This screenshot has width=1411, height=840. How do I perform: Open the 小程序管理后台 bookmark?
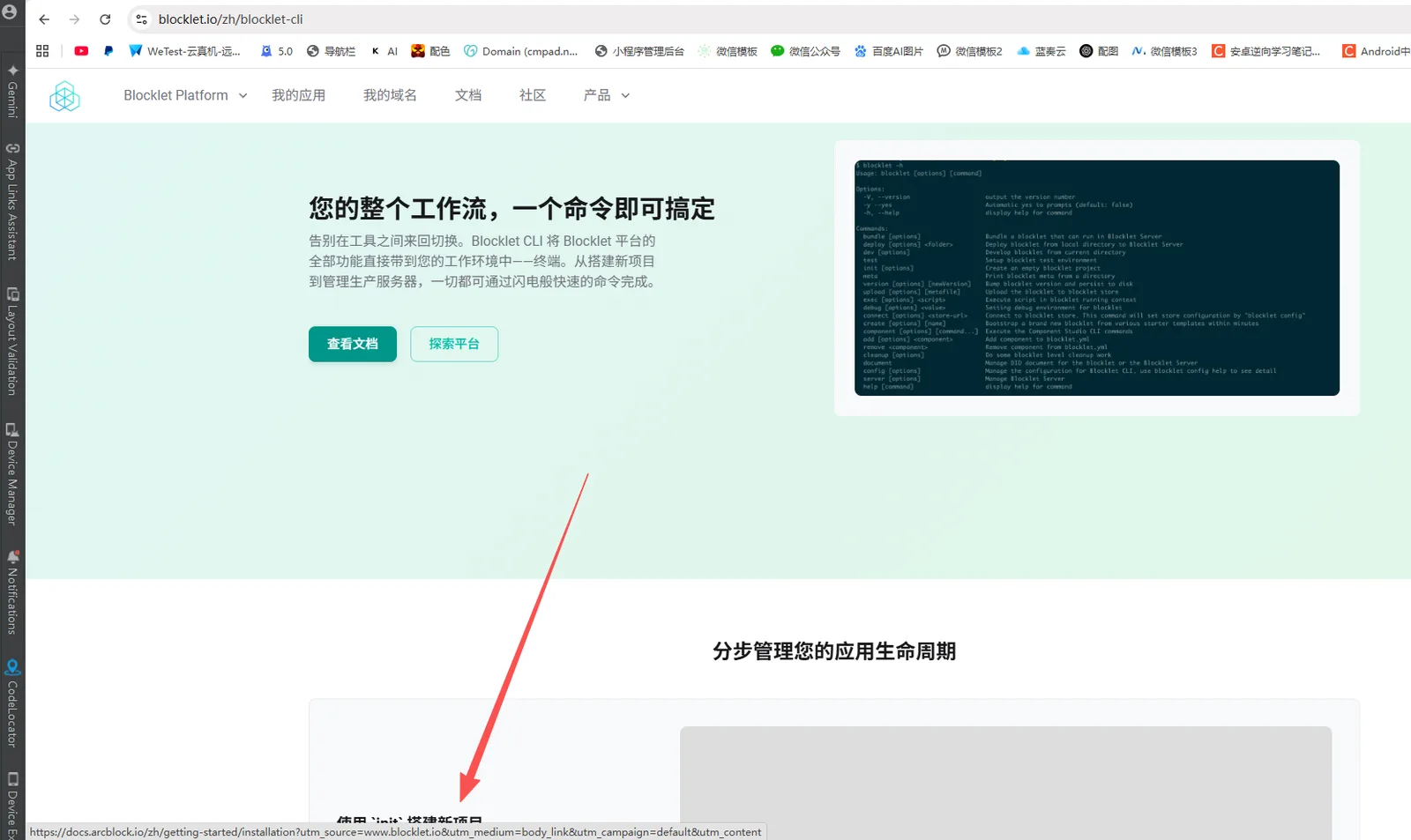click(x=639, y=51)
